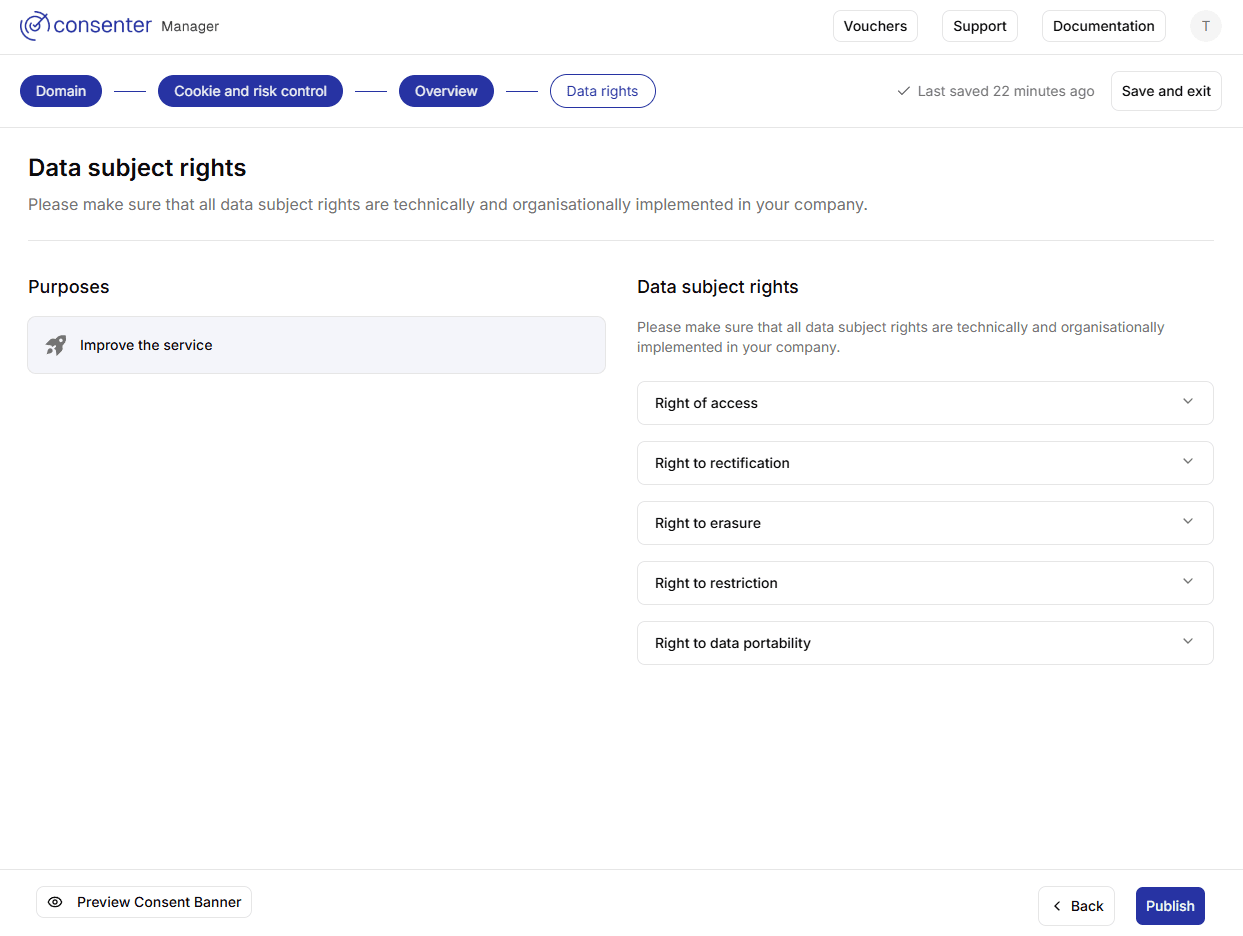Click the Consenter logo
The width and height of the screenshot is (1243, 936).
(x=86, y=25)
